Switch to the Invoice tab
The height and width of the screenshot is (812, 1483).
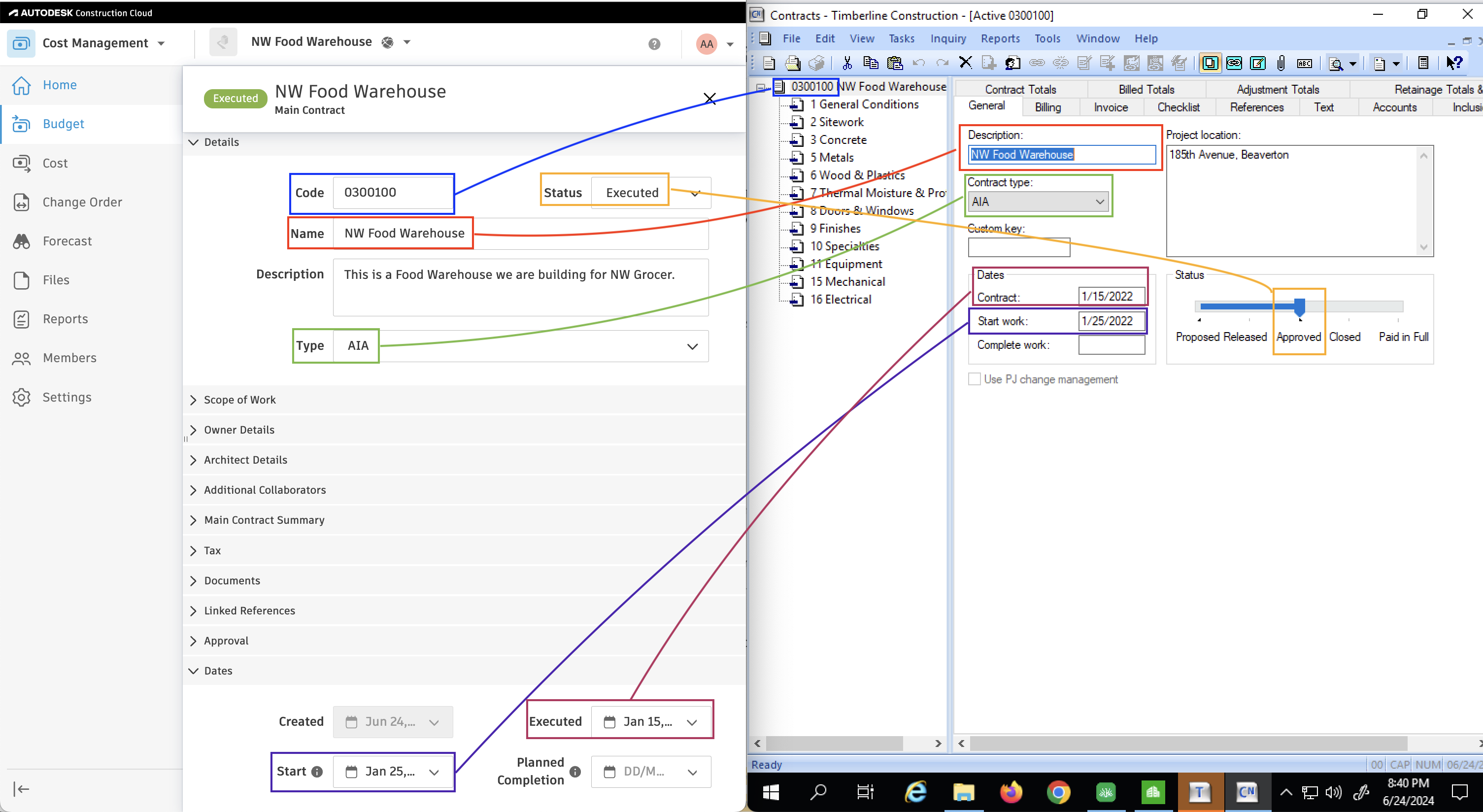click(1111, 107)
